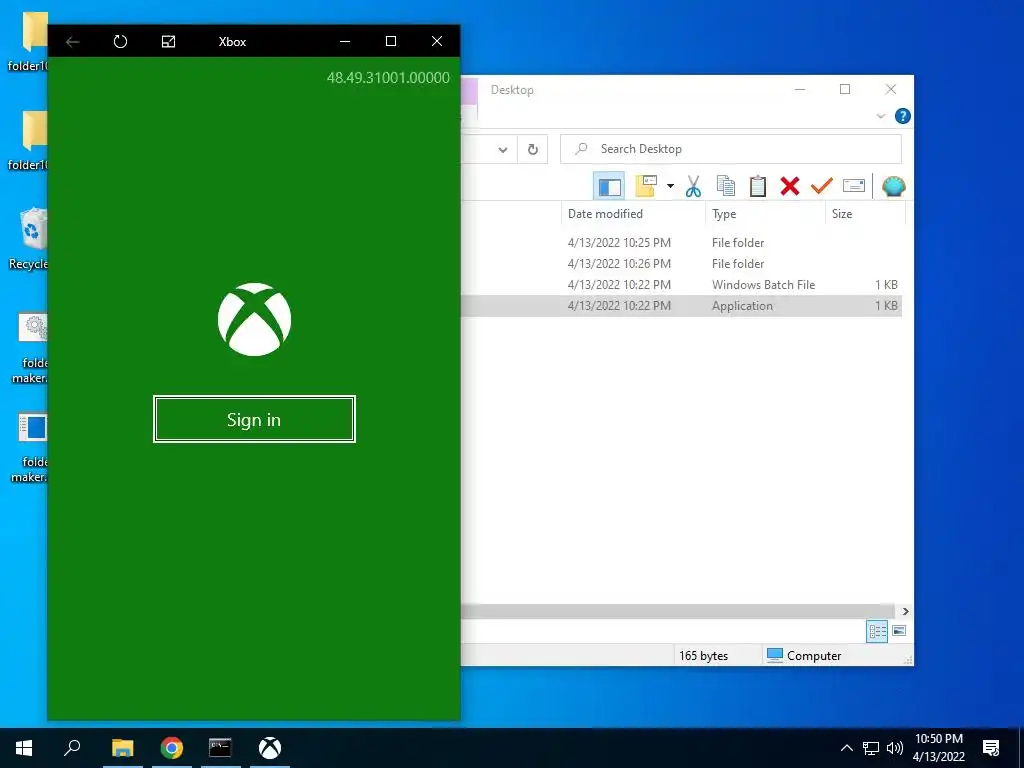Click the horizontal scrollbar in Explorer
Image resolution: width=1024 pixels, height=768 pixels.
coord(677,611)
